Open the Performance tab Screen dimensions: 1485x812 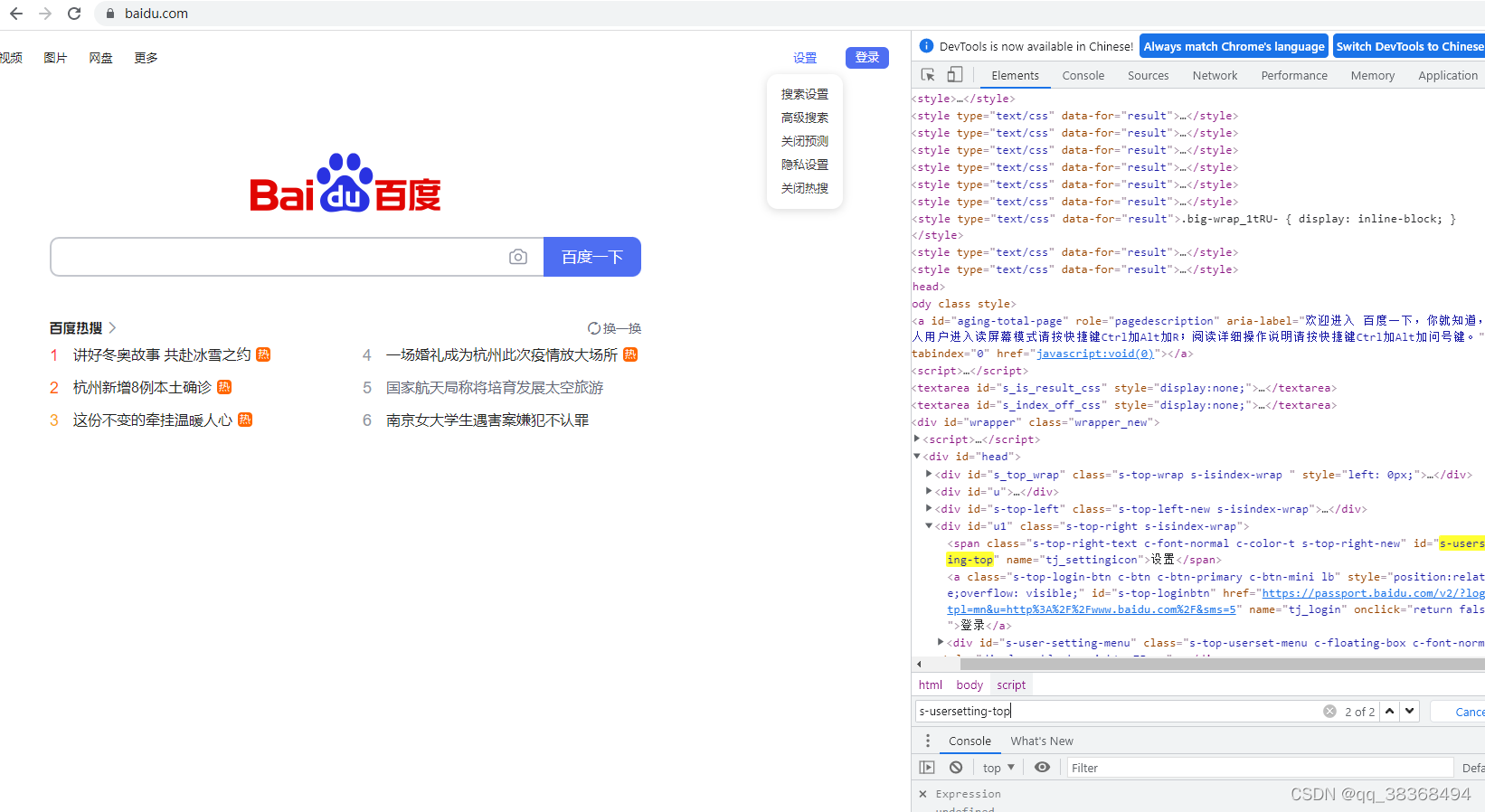click(1294, 75)
